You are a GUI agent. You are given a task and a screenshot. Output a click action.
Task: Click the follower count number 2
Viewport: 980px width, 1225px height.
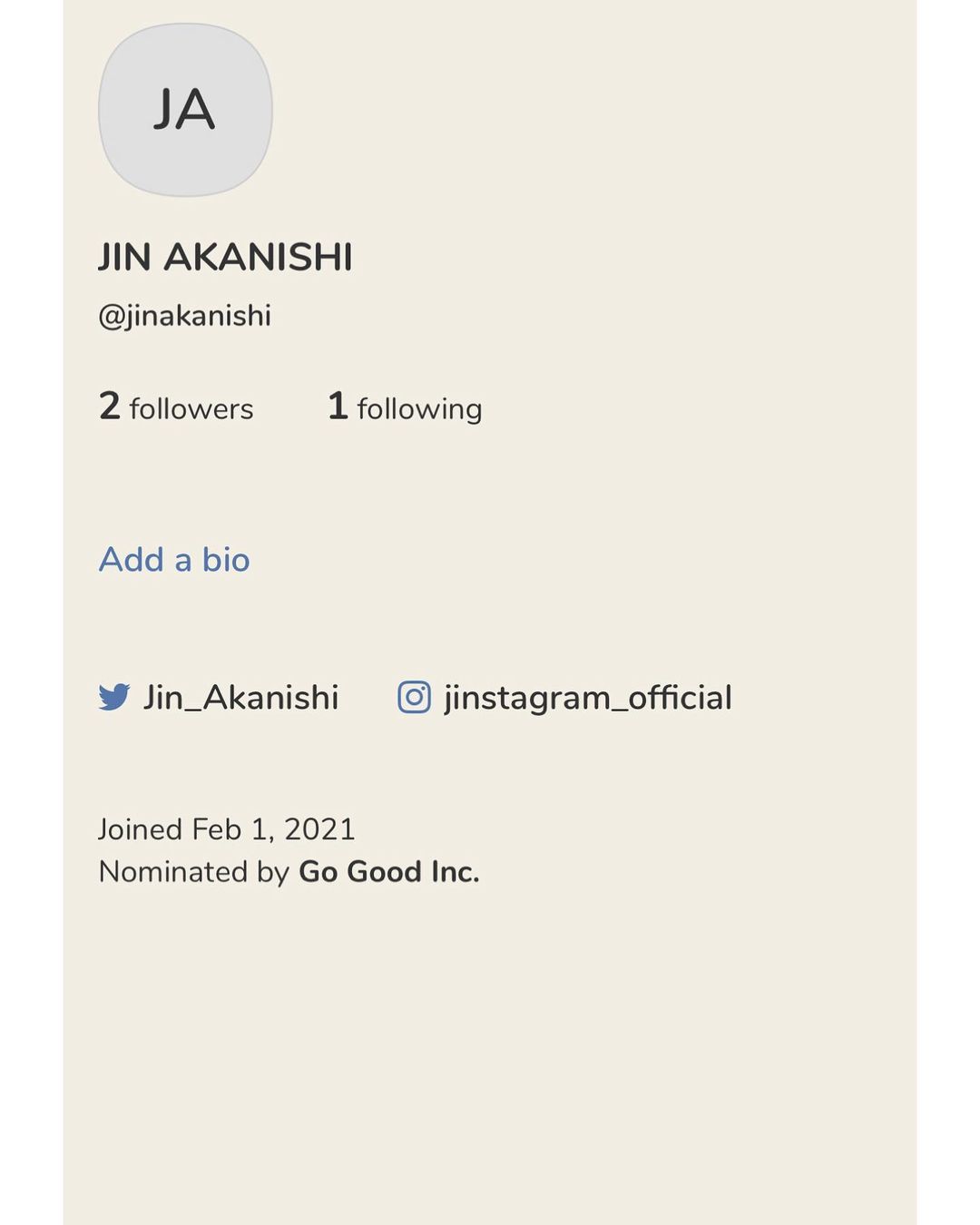tap(110, 406)
